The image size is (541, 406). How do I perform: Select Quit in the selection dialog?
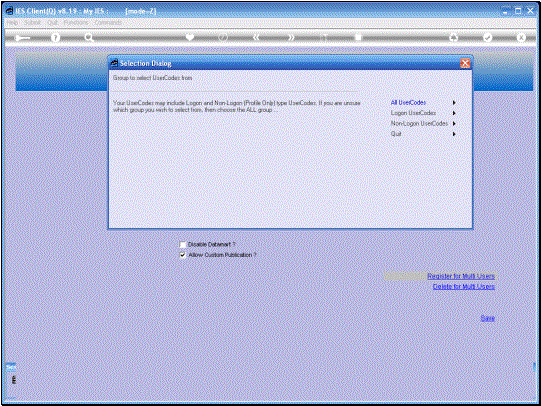[396, 134]
